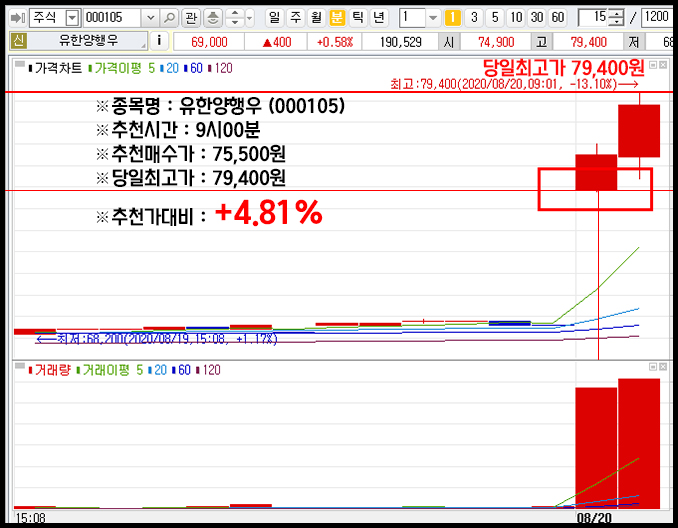Switch to 월 monthly chart period

(316, 18)
